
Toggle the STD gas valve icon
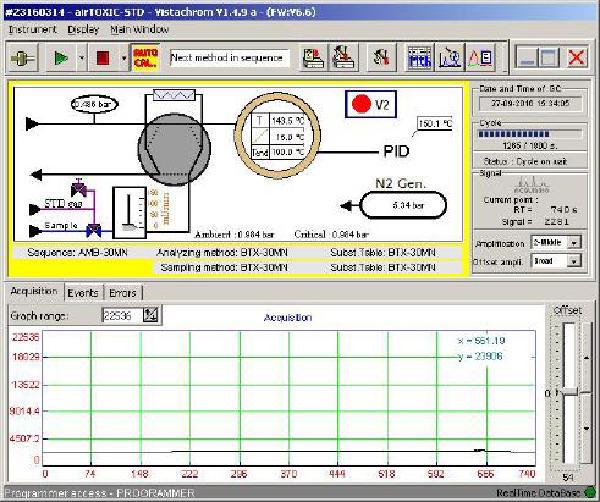[x=78, y=189]
